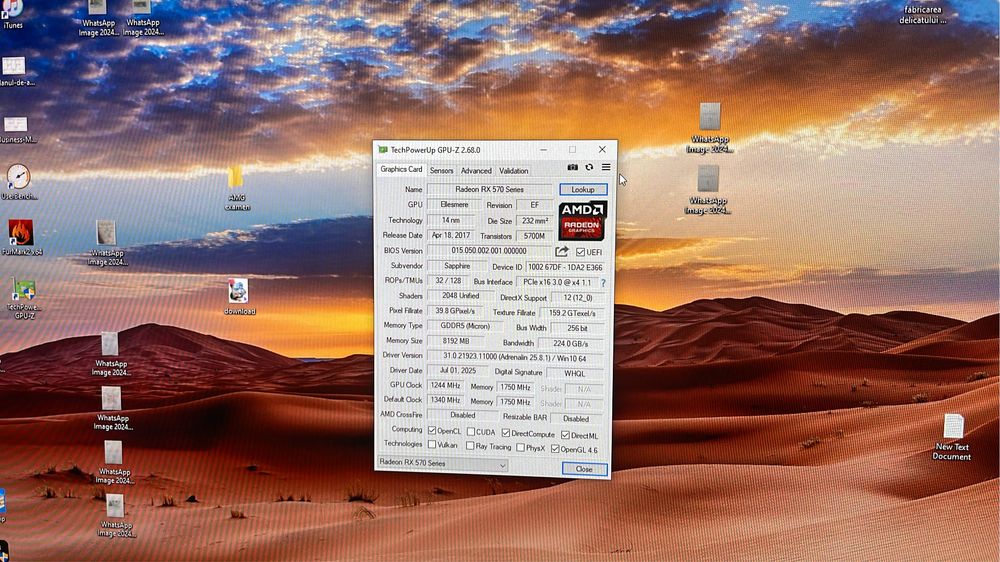
Task: Open the Validation tab
Action: click(513, 171)
